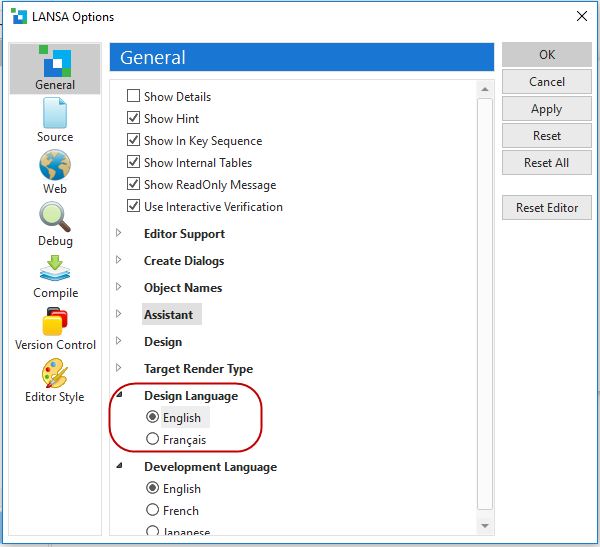Open the Web options globe icon
The width and height of the screenshot is (600, 547).
click(x=55, y=165)
